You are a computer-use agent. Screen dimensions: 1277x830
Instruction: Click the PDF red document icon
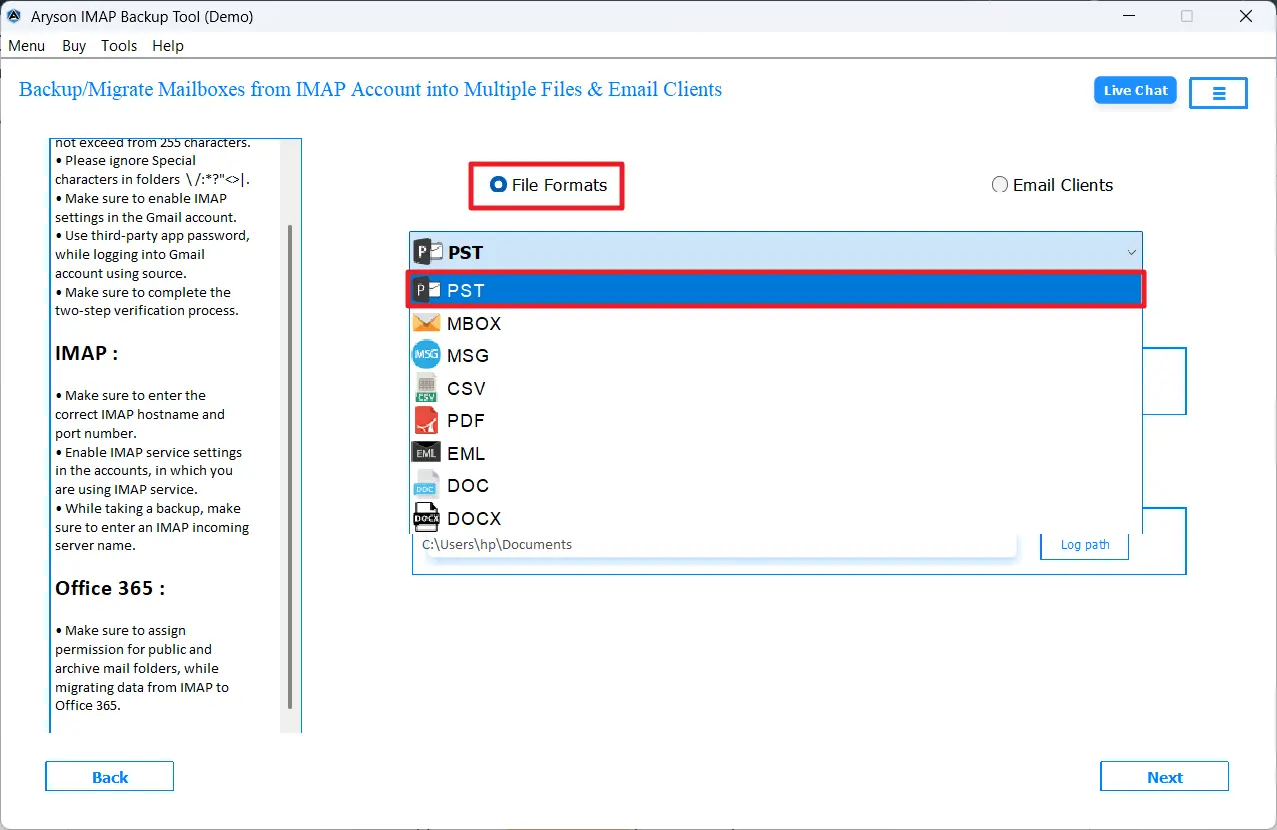point(427,420)
